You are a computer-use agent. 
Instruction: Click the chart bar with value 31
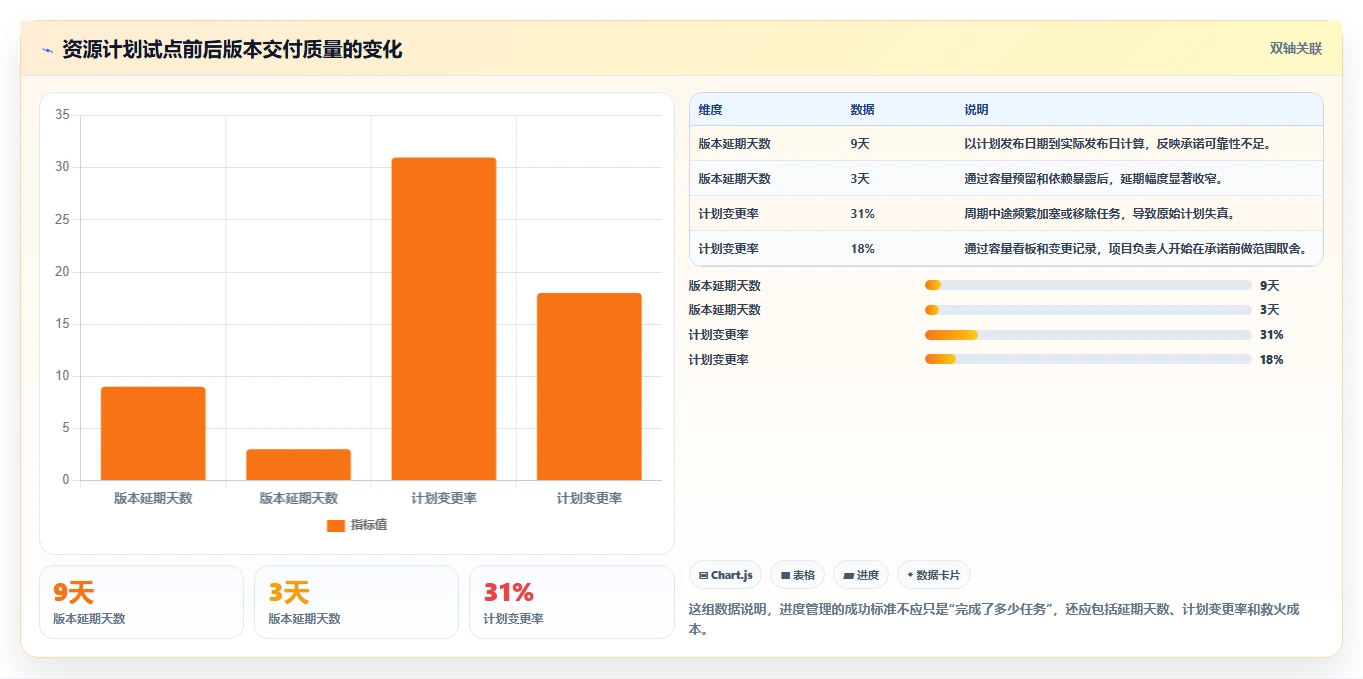pyautogui.click(x=444, y=319)
